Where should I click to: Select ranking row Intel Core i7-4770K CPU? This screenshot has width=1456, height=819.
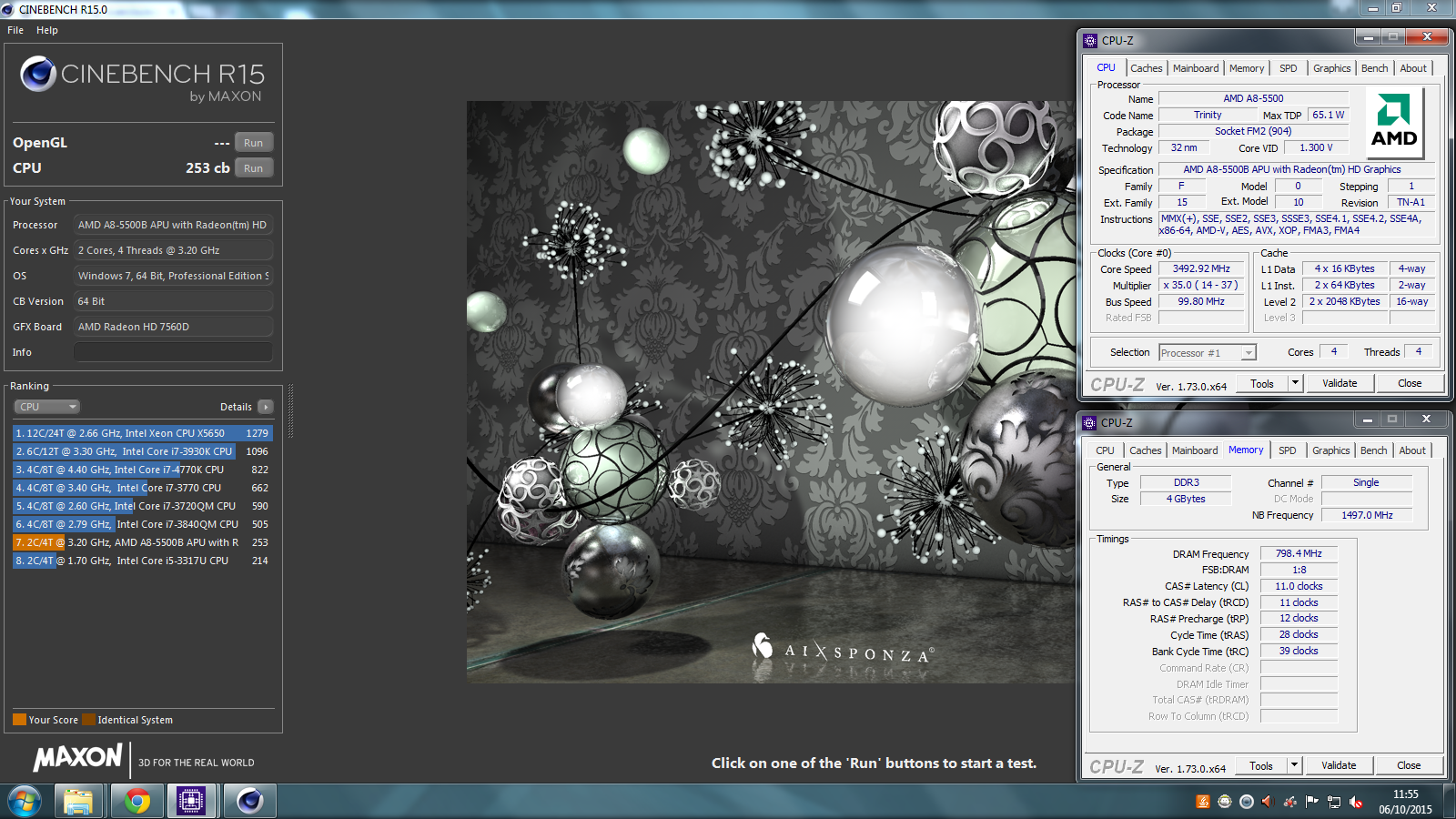(x=143, y=470)
